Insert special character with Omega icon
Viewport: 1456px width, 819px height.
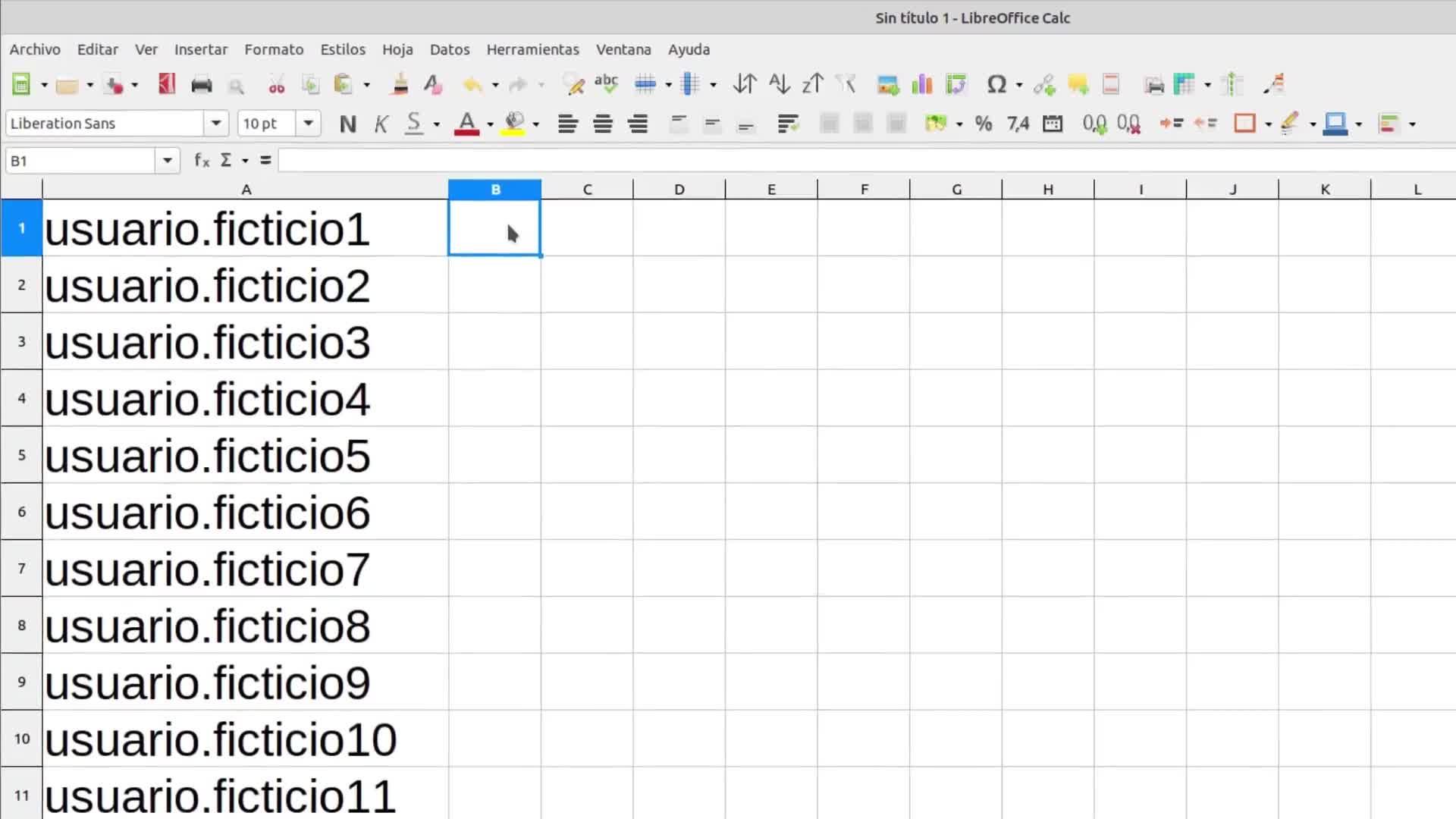point(996,84)
